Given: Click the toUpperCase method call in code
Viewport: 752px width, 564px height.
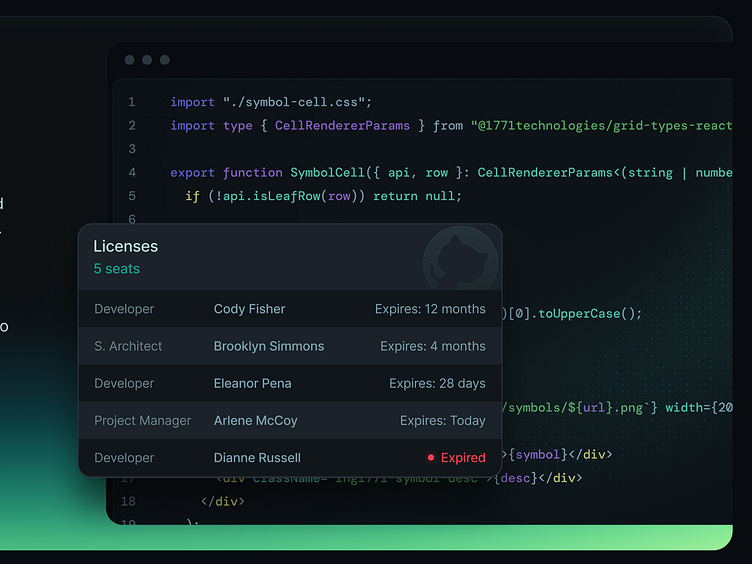Looking at the screenshot, I should click(x=579, y=313).
